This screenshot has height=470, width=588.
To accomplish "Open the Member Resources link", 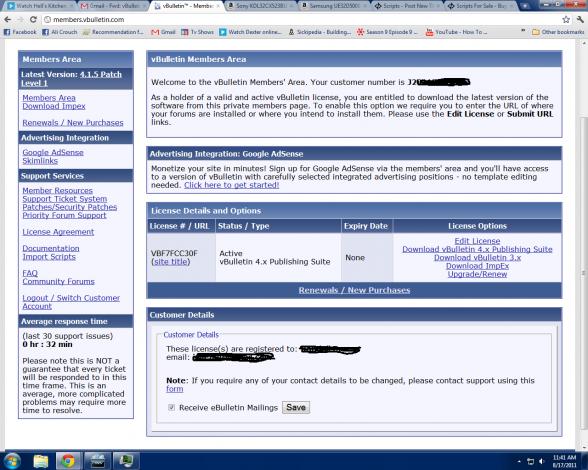I will 57,191.
